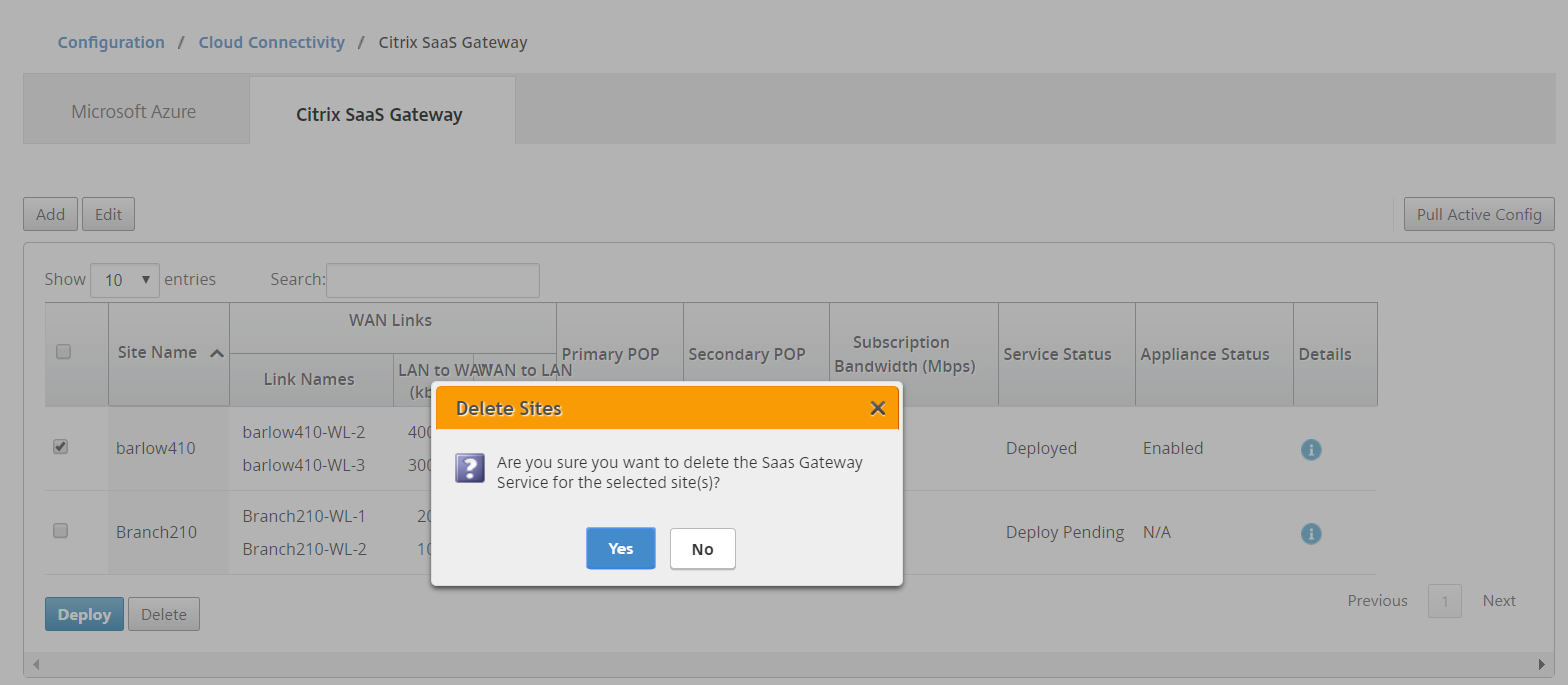1568x685 pixels.
Task: Click the Pull Active Config button
Action: 1478,214
